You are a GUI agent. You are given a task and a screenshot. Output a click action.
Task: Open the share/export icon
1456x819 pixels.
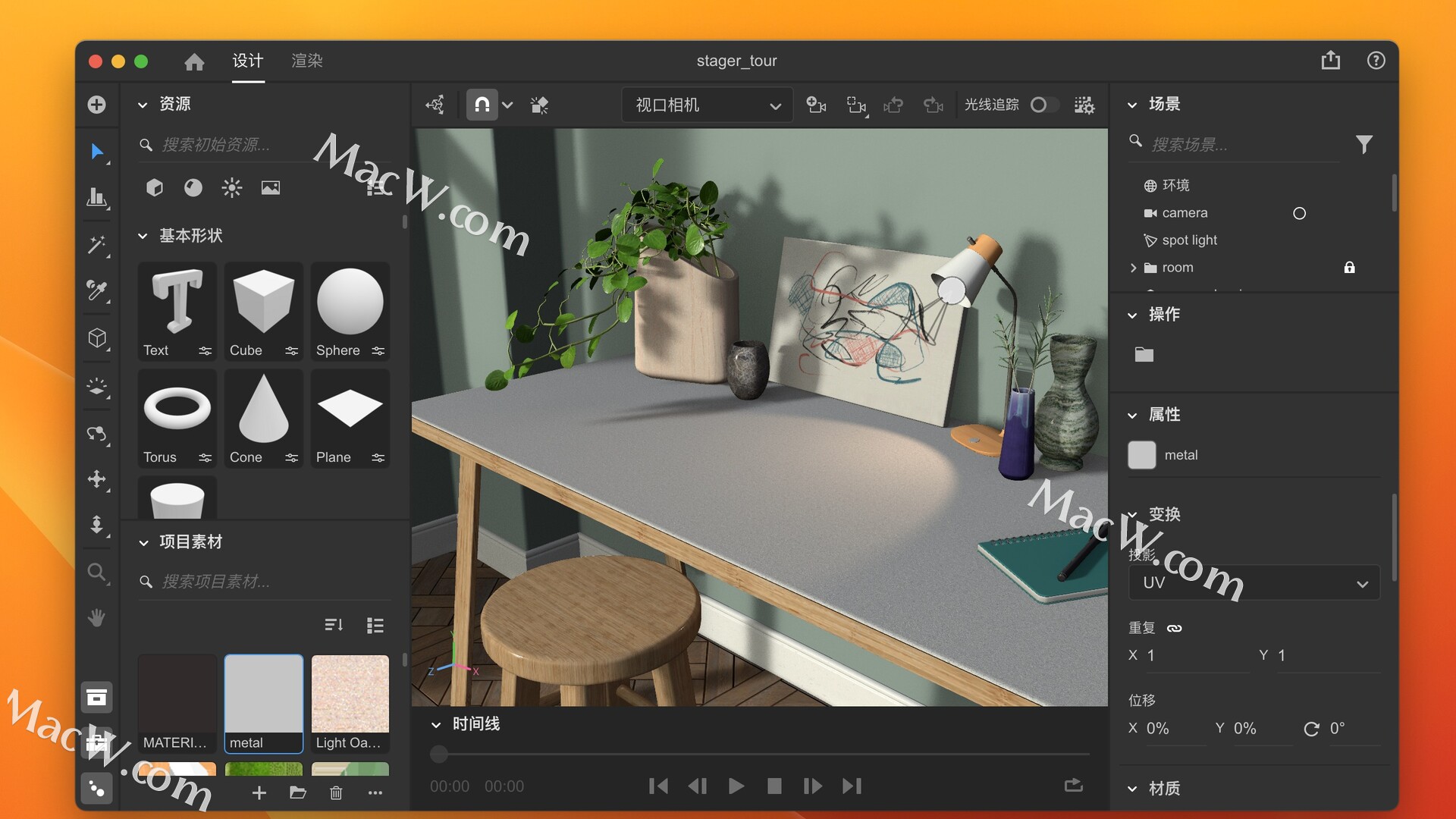[1331, 61]
